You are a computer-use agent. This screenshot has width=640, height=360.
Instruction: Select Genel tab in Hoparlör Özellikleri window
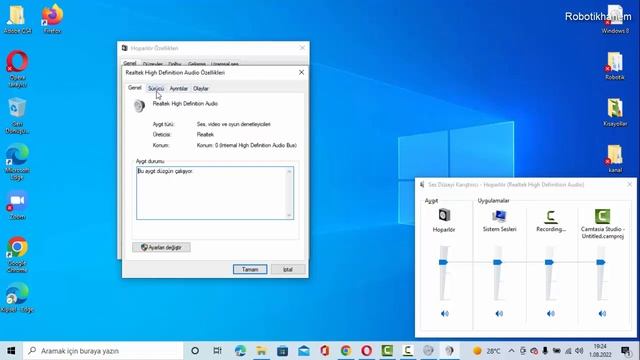pos(130,63)
